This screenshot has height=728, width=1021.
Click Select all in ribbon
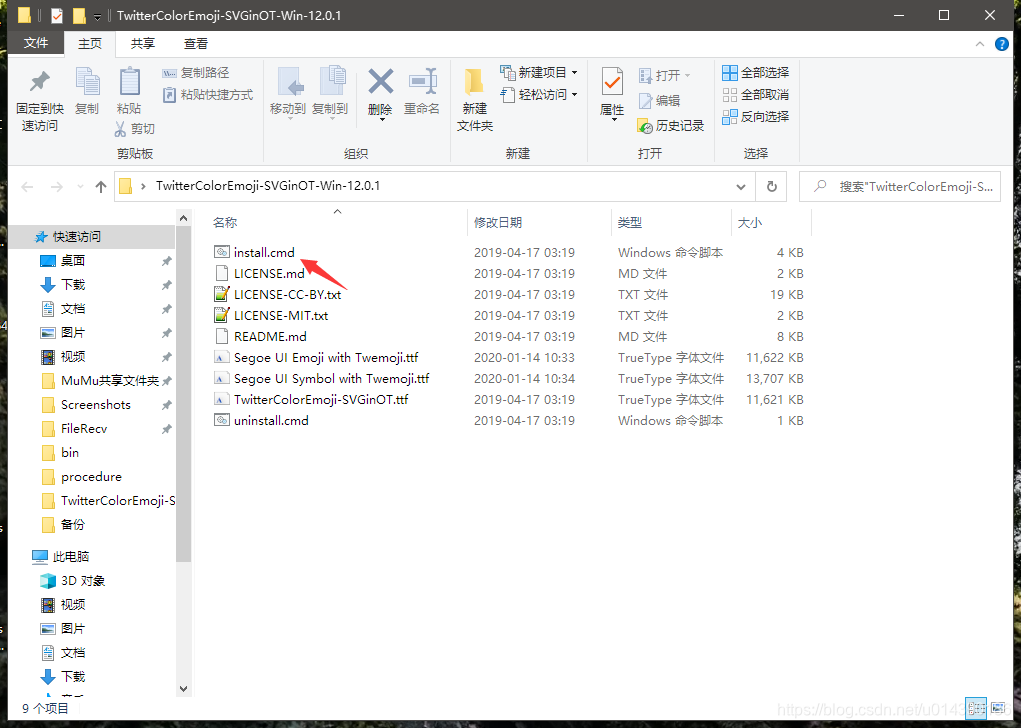(x=755, y=73)
